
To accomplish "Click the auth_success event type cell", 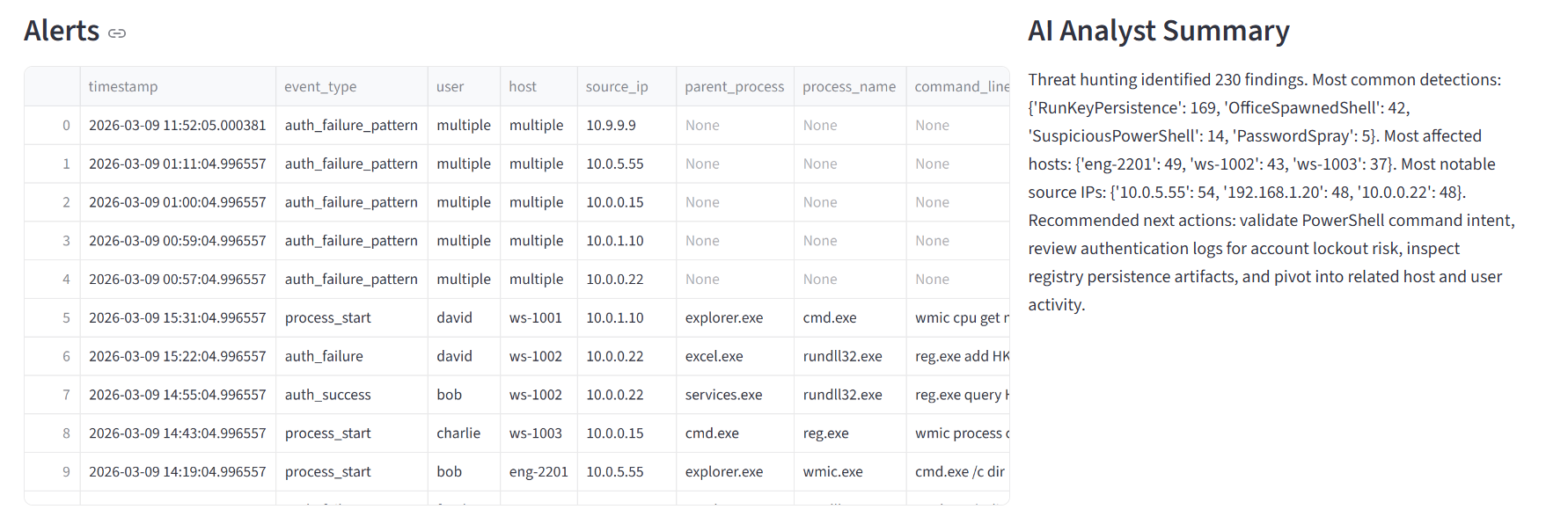I will [x=327, y=395].
